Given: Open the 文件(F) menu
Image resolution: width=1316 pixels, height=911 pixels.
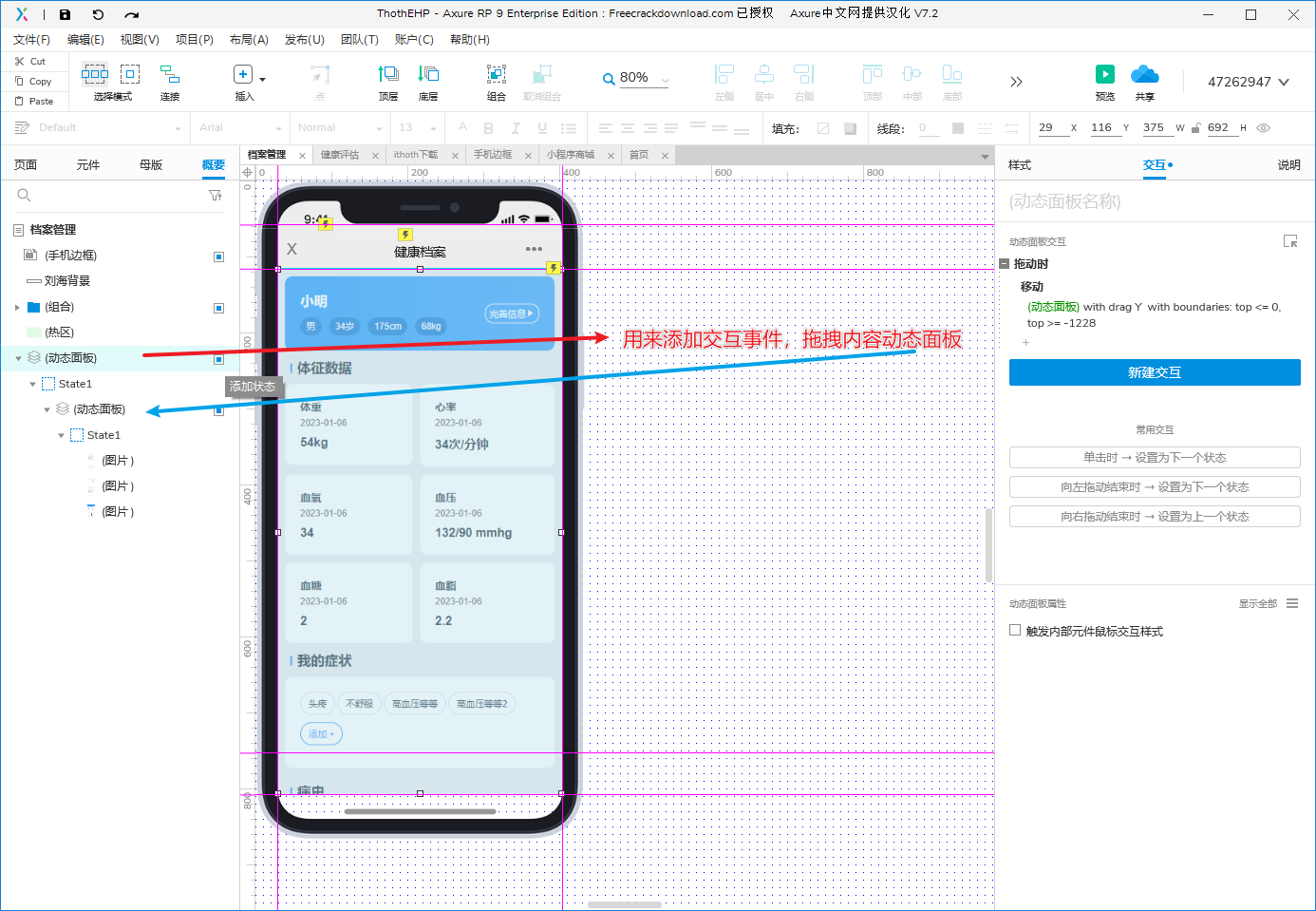Looking at the screenshot, I should (x=31, y=40).
